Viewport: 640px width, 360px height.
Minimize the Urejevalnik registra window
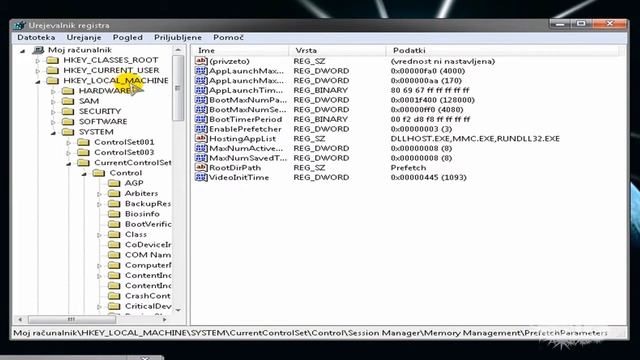pyautogui.click(x=560, y=24)
